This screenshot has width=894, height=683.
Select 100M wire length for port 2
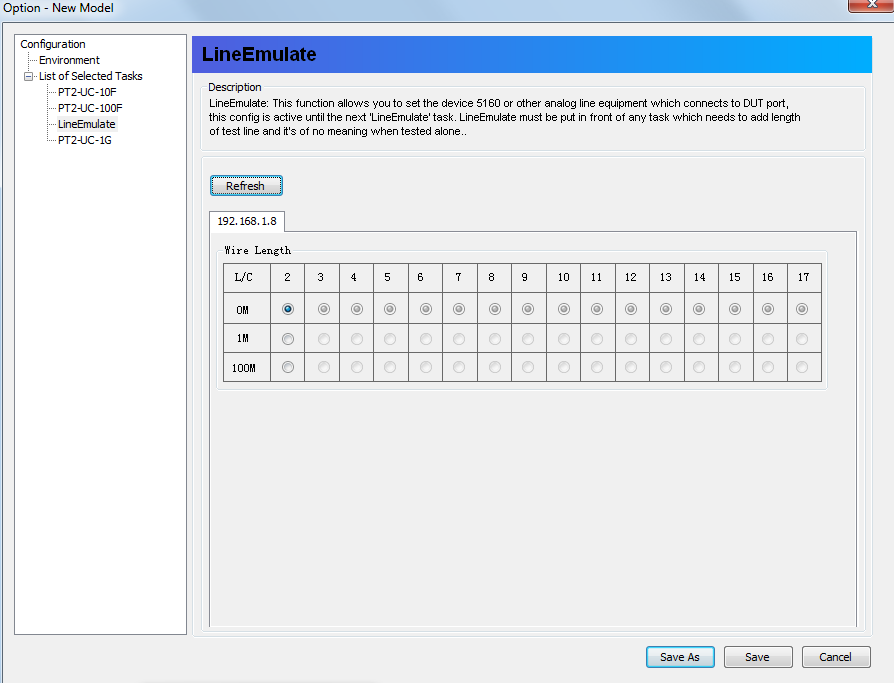pos(288,367)
